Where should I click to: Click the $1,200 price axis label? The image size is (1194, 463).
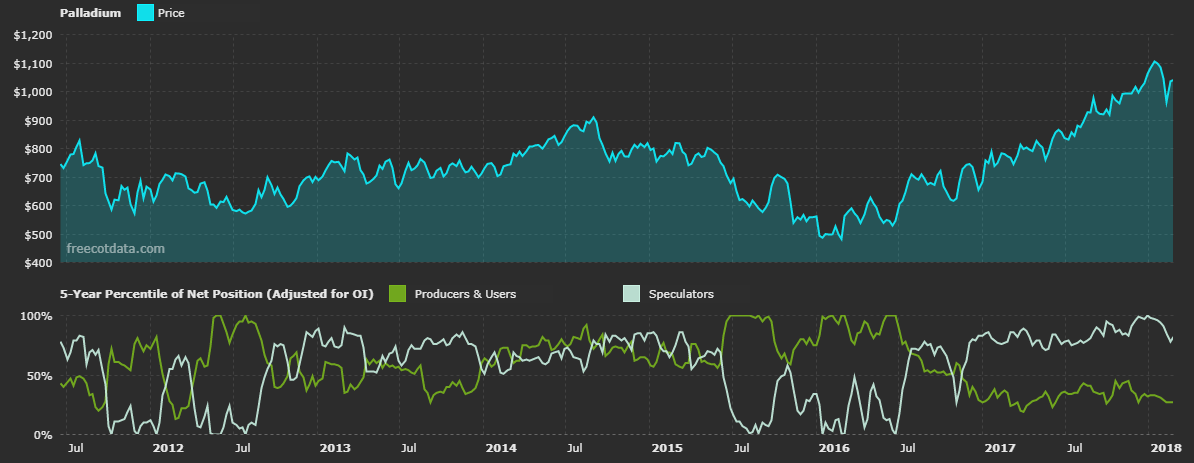click(33, 35)
